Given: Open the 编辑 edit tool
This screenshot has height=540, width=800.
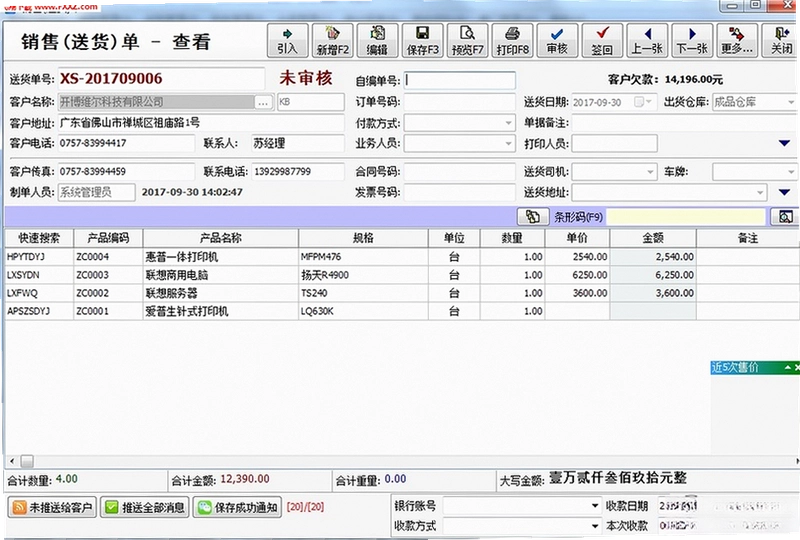Looking at the screenshot, I should (x=378, y=40).
